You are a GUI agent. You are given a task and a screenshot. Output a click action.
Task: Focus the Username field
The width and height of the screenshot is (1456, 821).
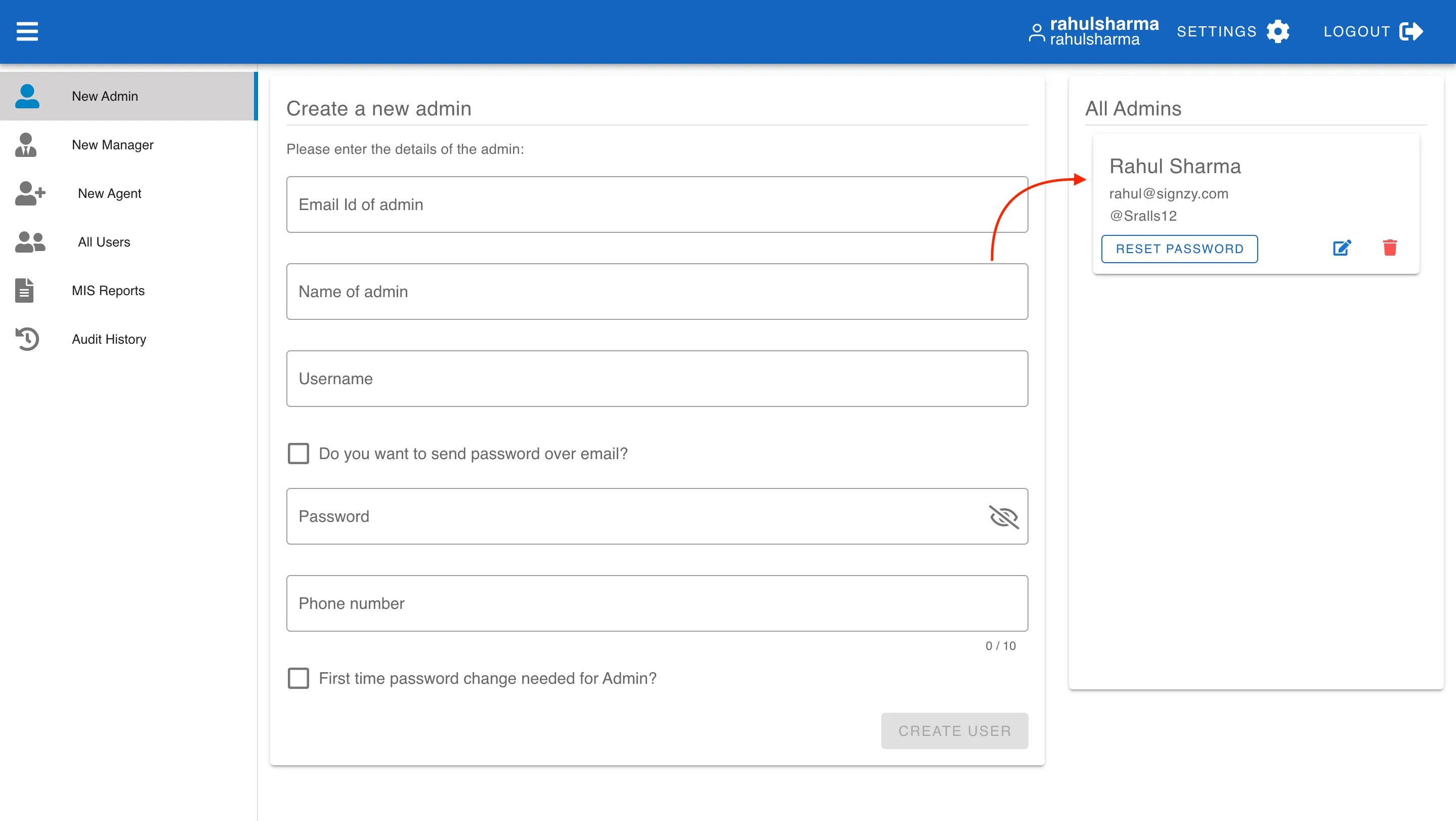click(657, 379)
